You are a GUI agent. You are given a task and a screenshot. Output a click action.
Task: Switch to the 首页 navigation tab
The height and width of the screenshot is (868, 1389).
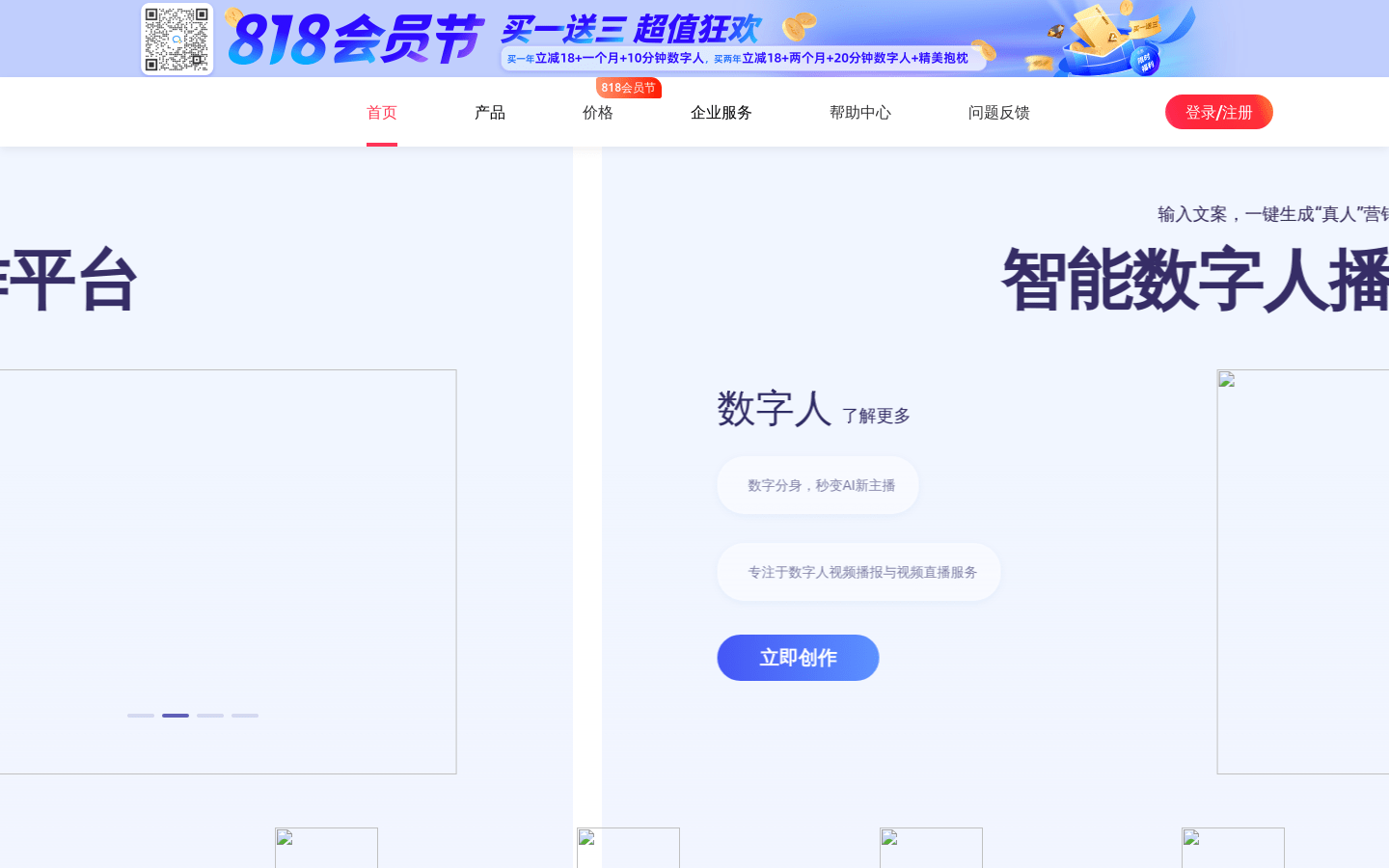[381, 112]
